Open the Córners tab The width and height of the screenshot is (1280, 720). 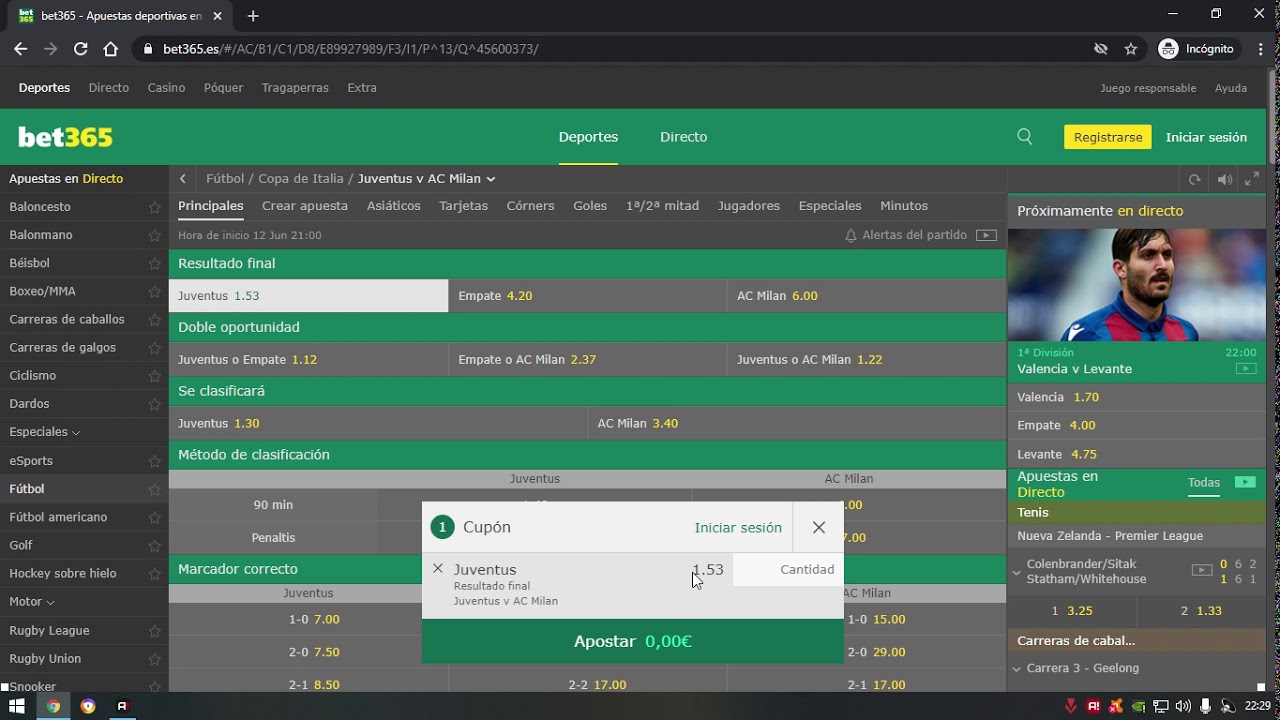click(x=530, y=206)
